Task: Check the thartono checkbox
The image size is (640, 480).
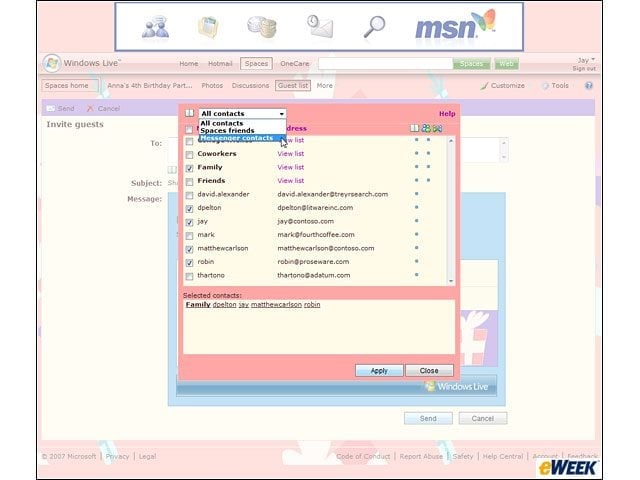Action: click(x=189, y=276)
